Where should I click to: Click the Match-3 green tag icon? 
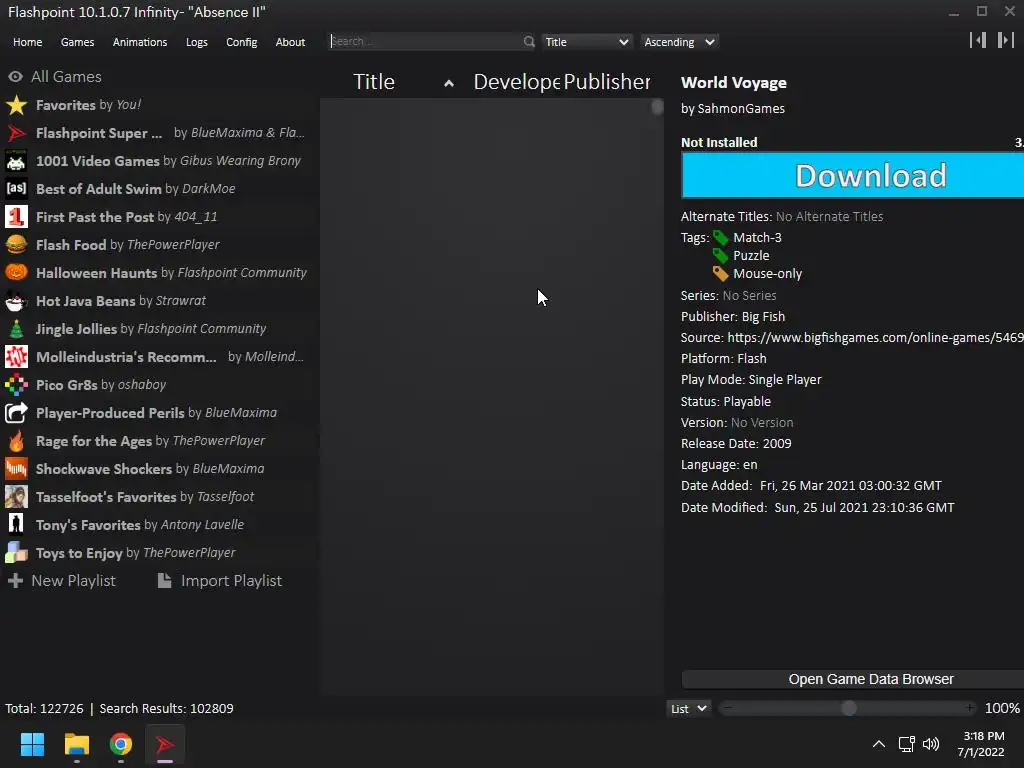pyautogui.click(x=720, y=238)
